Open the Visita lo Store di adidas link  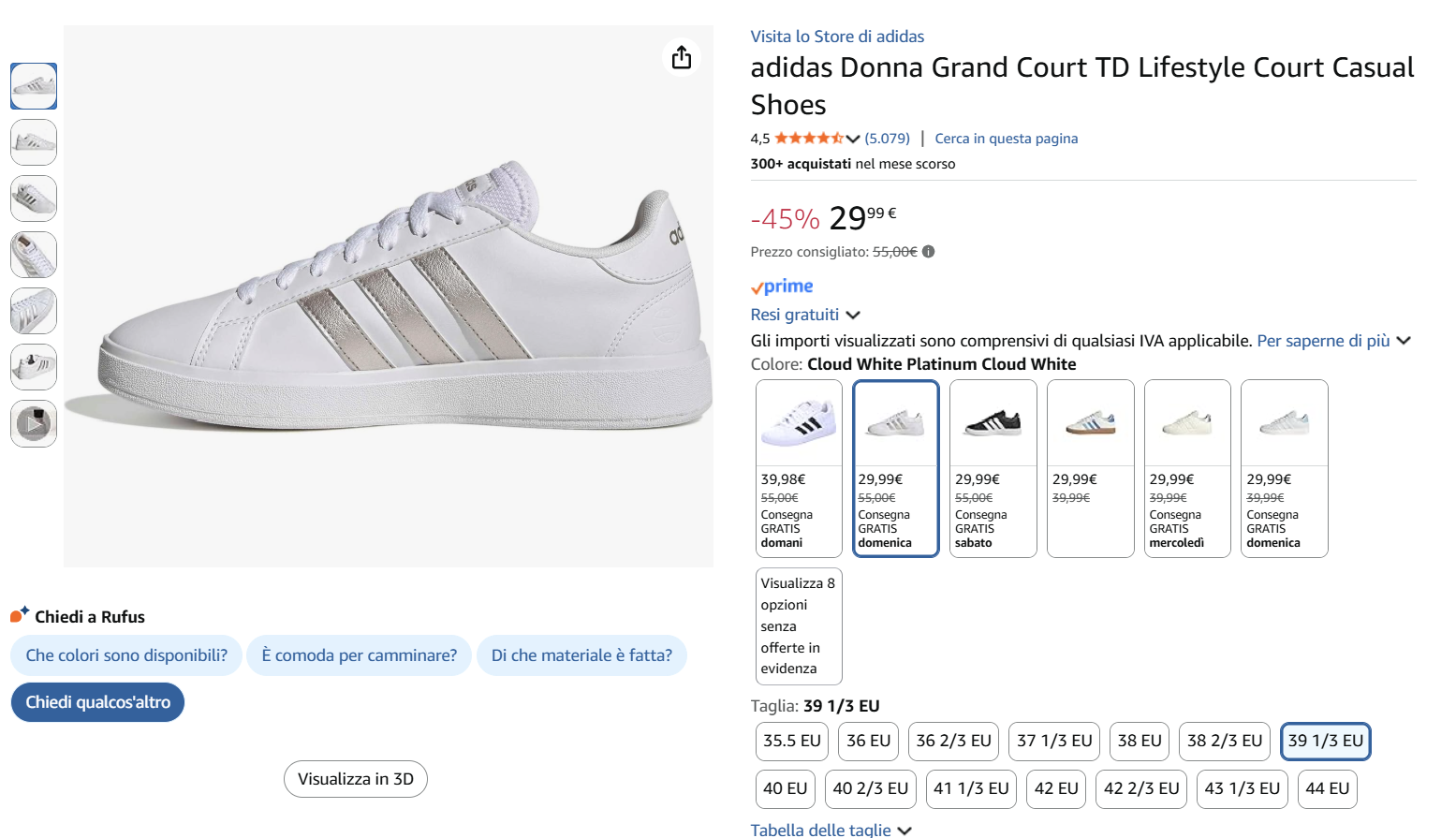[836, 36]
